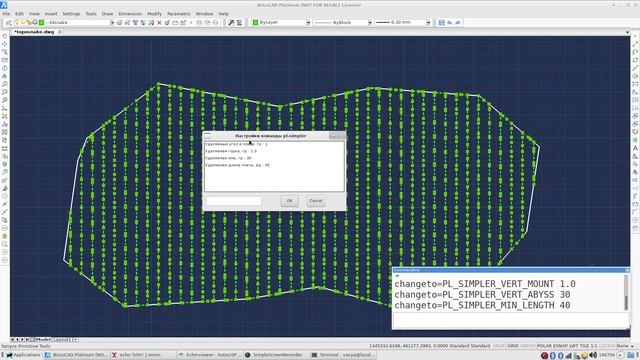640x360 pixels.
Task: Toggle GRID display in status bar
Action: pyautogui.click(x=513, y=346)
